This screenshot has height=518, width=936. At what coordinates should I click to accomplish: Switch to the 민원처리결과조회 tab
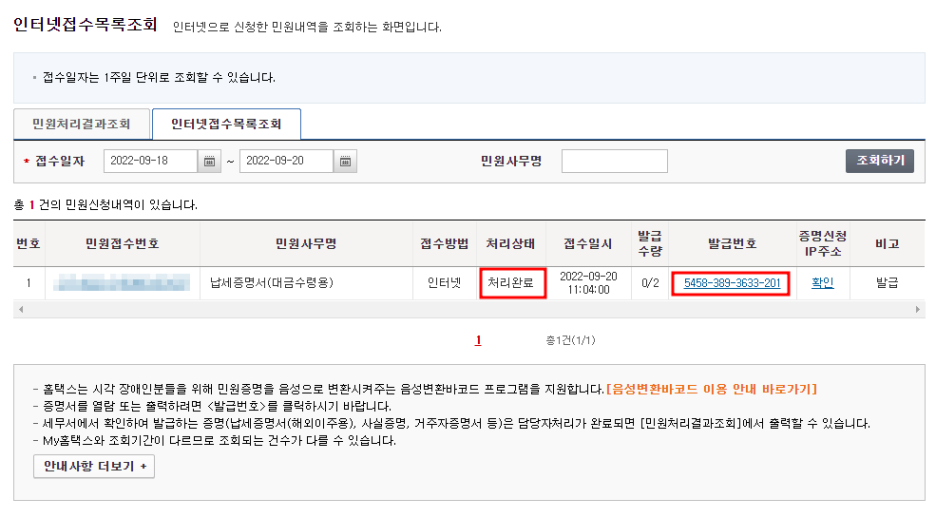(81, 124)
